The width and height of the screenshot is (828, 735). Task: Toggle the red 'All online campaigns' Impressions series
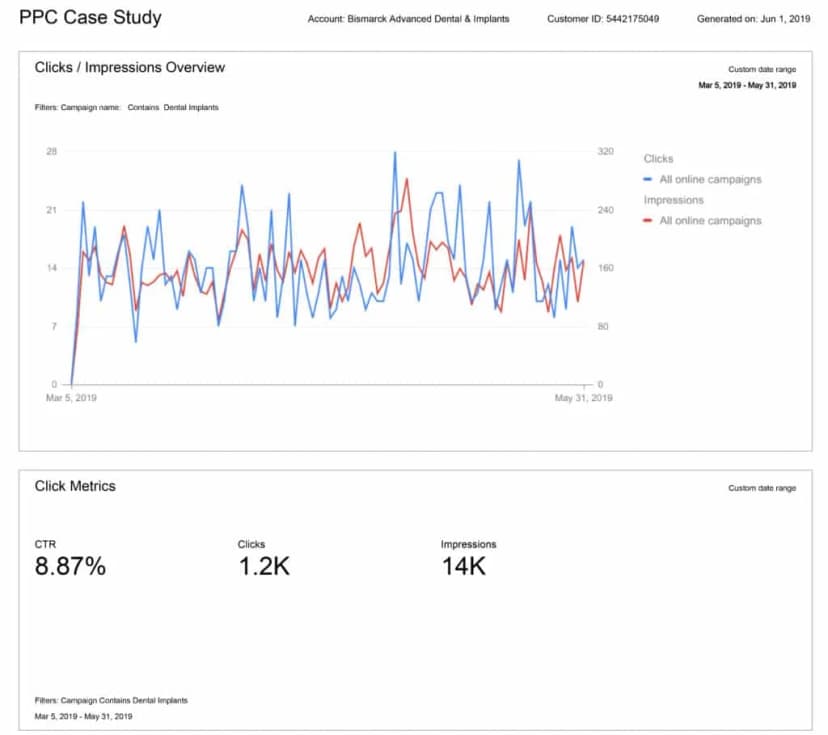click(710, 221)
